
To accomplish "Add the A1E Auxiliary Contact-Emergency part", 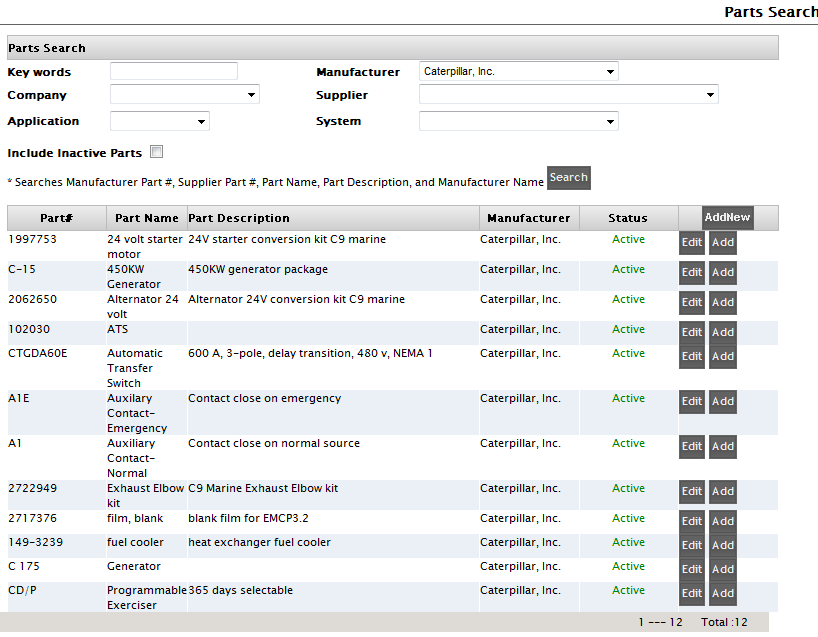I will (722, 401).
